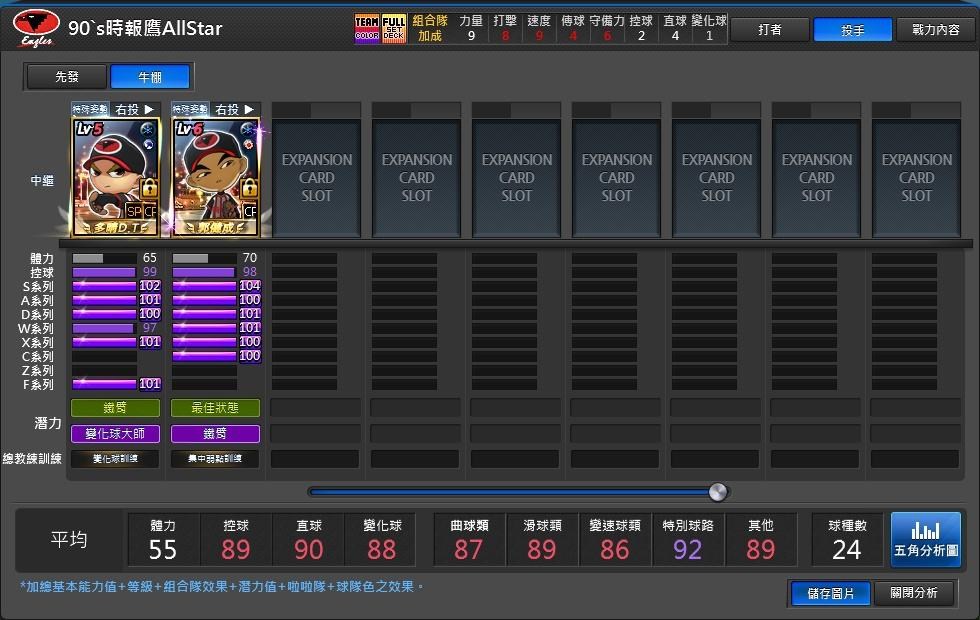The height and width of the screenshot is (620, 980).
Task: Click the average 滑球類 value 89
Action: (542, 550)
